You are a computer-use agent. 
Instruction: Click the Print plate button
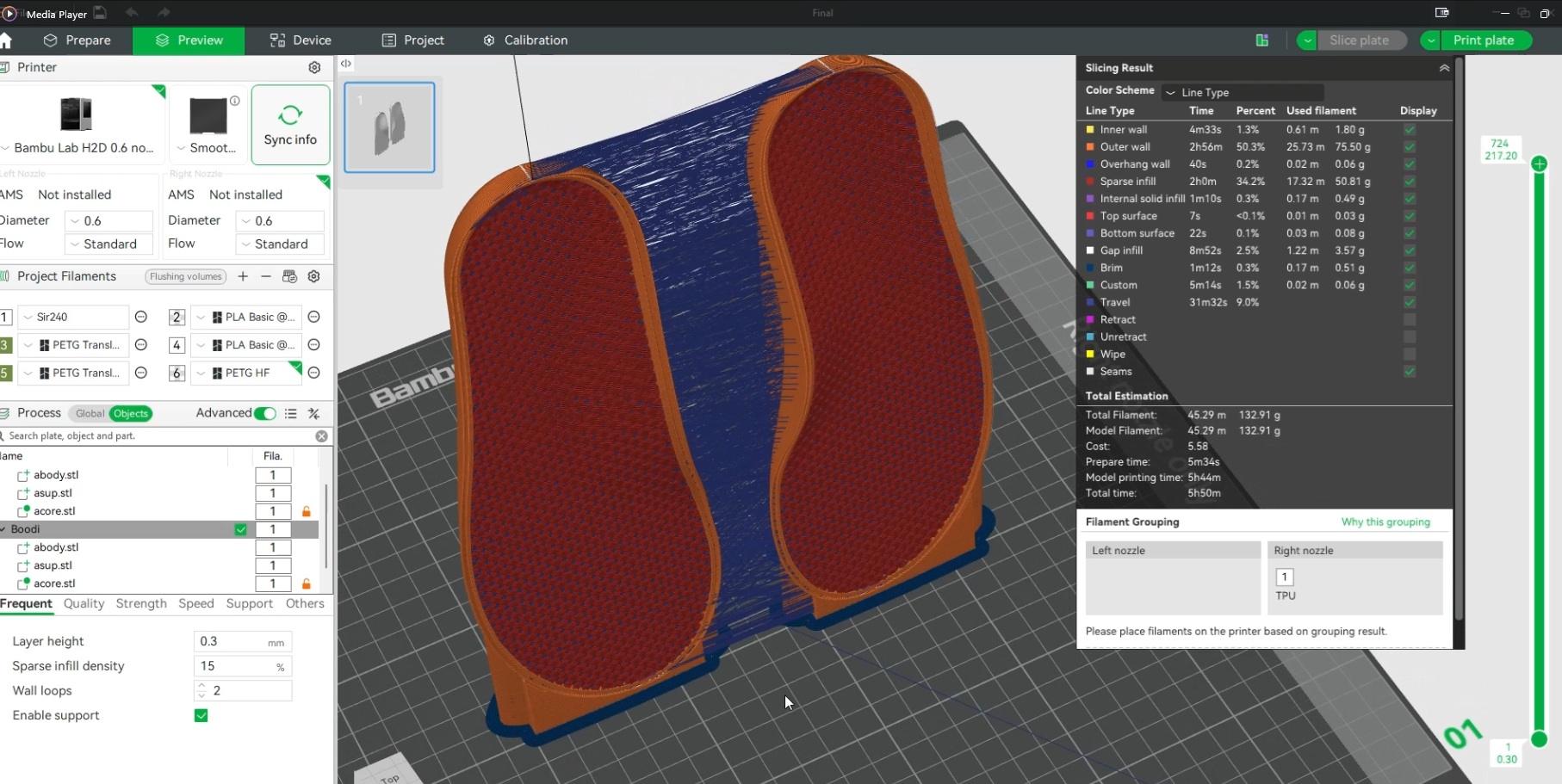(x=1483, y=40)
